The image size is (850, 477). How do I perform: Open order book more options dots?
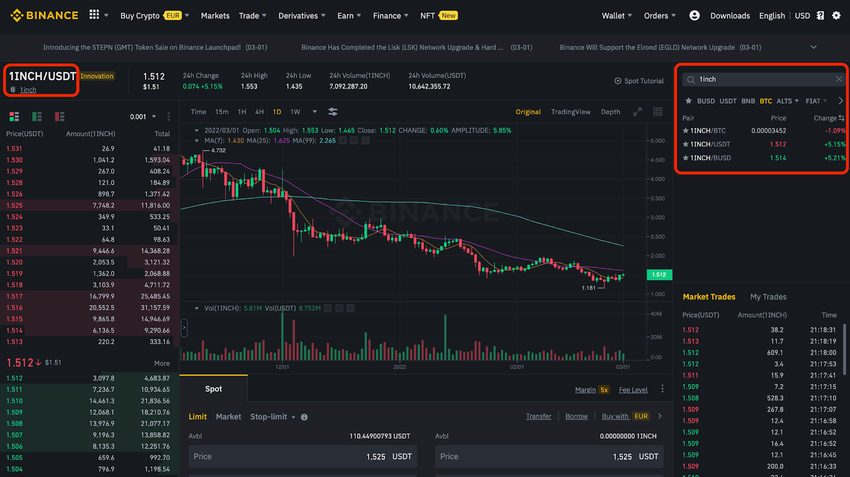169,117
